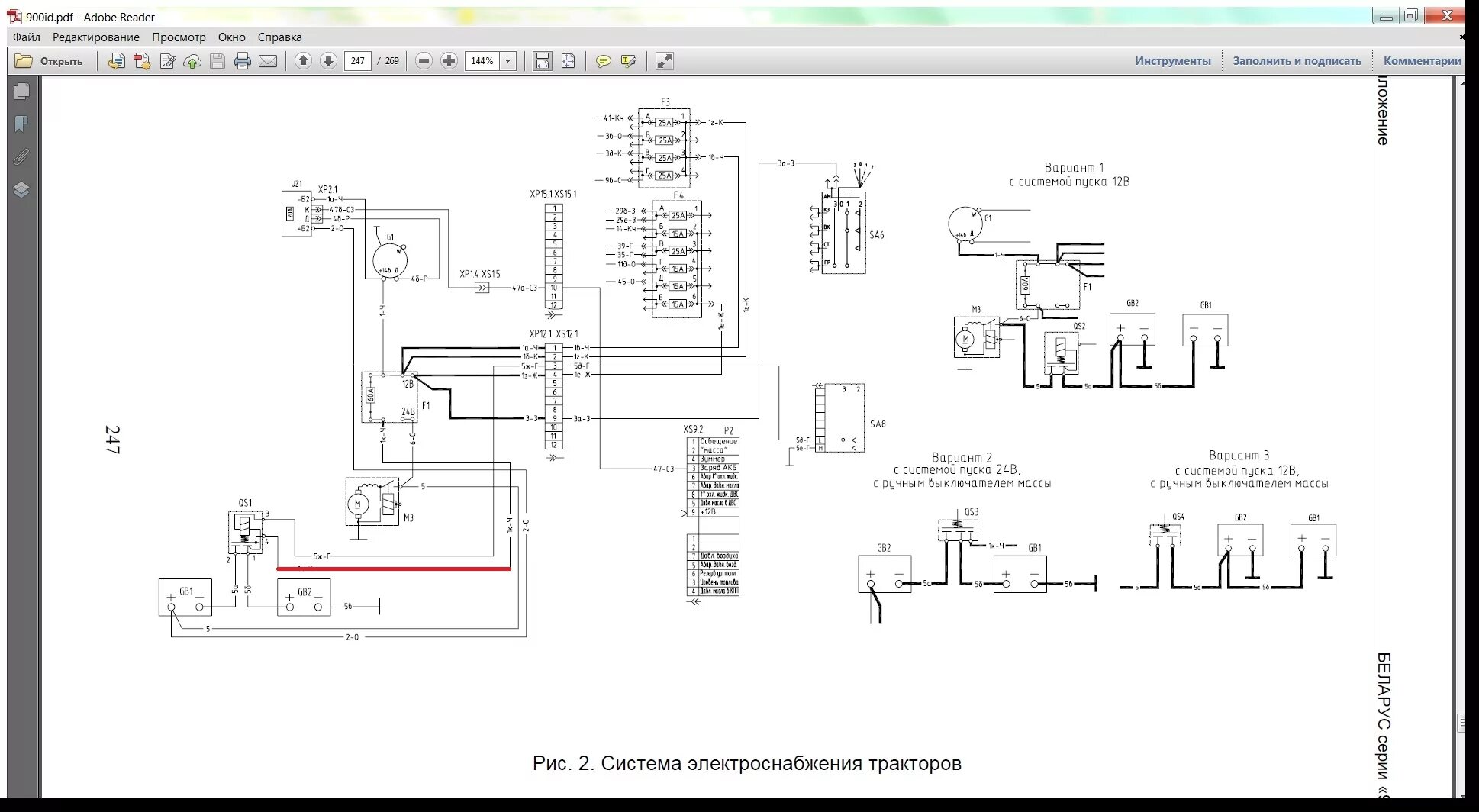Click the edit/sign document icon
Image resolution: width=1479 pixels, height=812 pixels.
[x=168, y=61]
